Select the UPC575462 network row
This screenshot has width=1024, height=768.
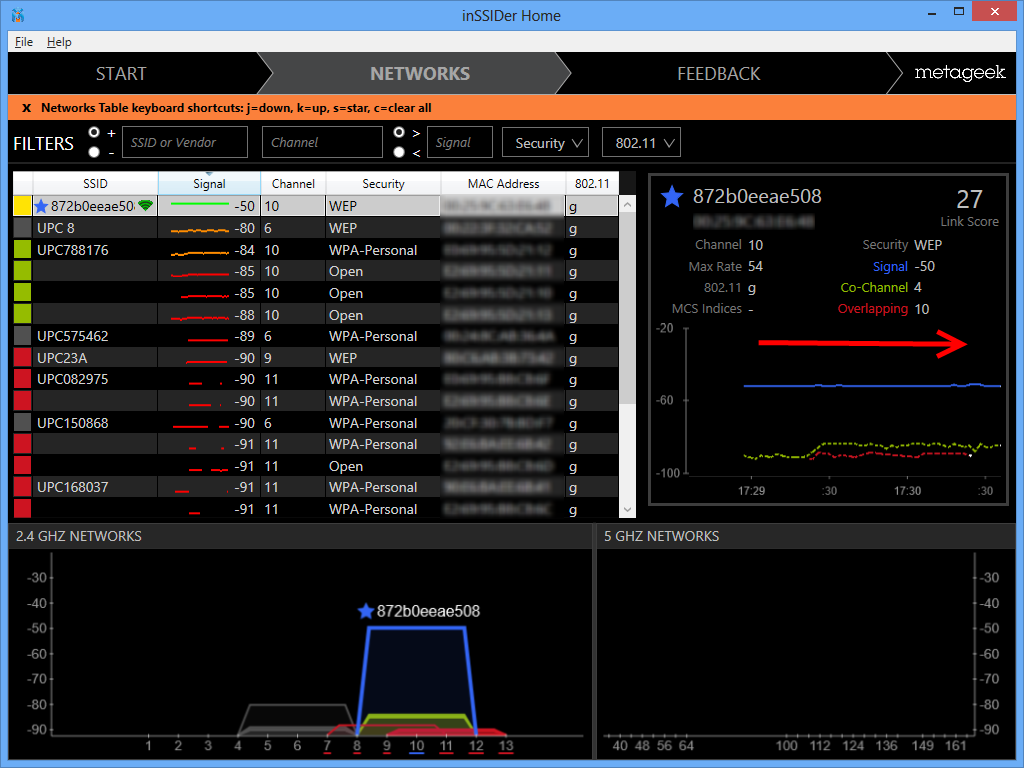pyautogui.click(x=316, y=336)
